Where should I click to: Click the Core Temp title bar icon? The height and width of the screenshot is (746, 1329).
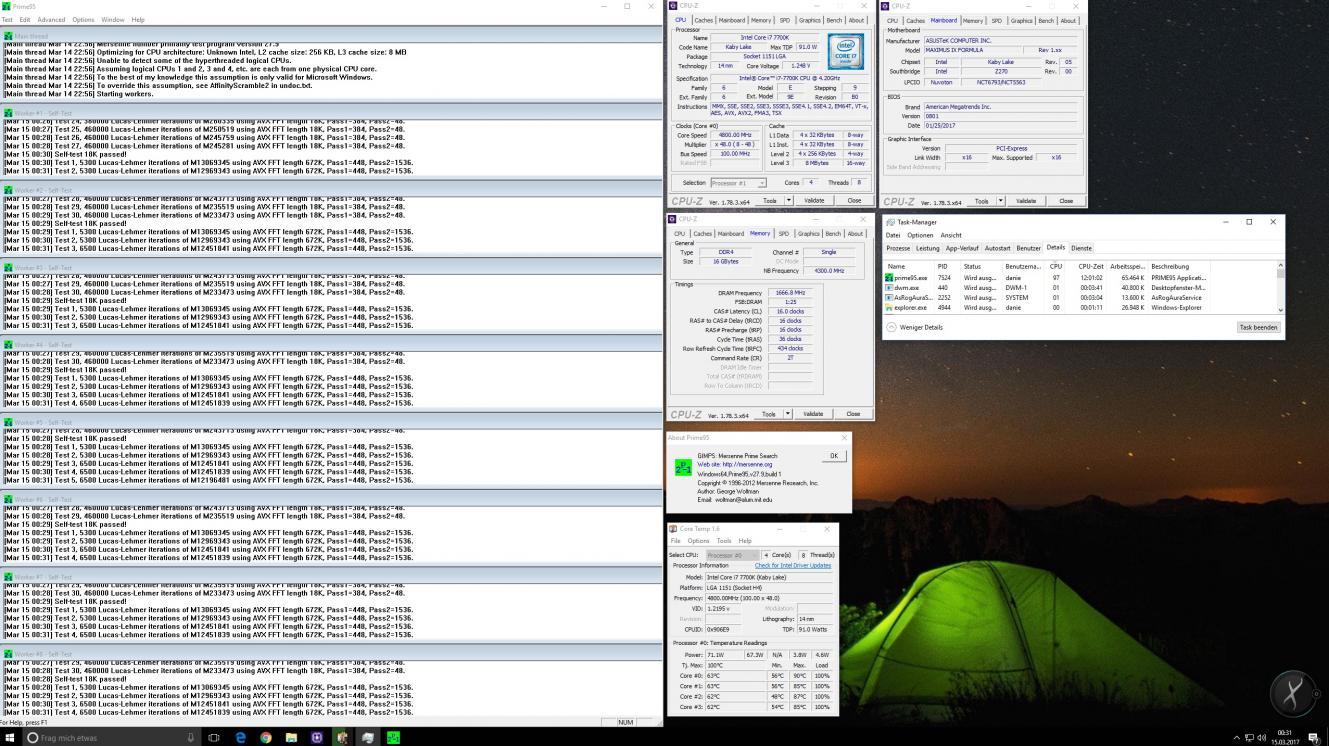[x=673, y=529]
